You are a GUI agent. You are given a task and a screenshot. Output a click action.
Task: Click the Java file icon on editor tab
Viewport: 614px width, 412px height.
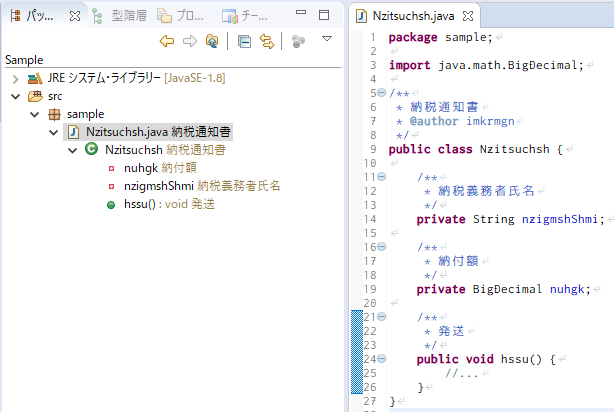pyautogui.click(x=361, y=16)
